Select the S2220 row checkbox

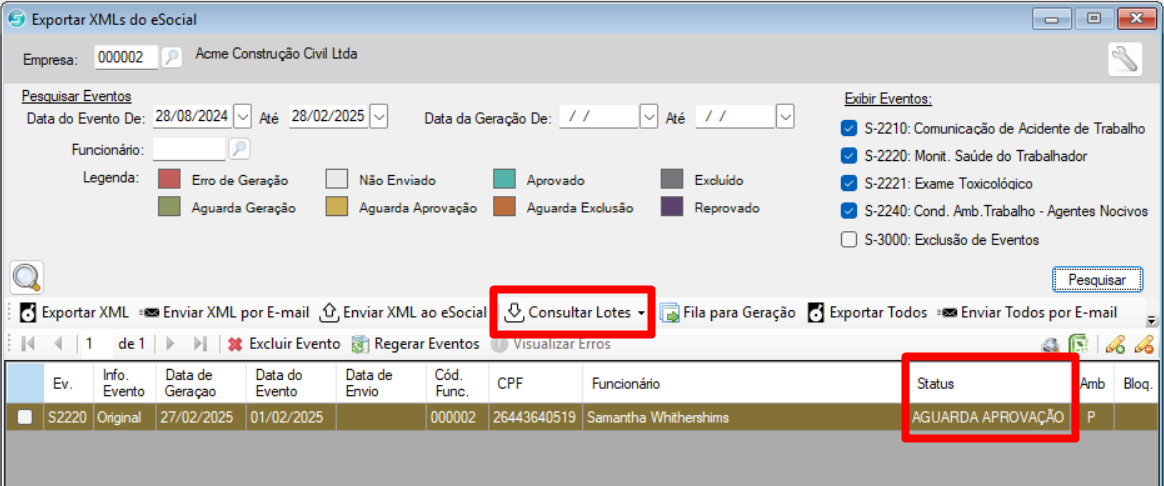click(24, 417)
